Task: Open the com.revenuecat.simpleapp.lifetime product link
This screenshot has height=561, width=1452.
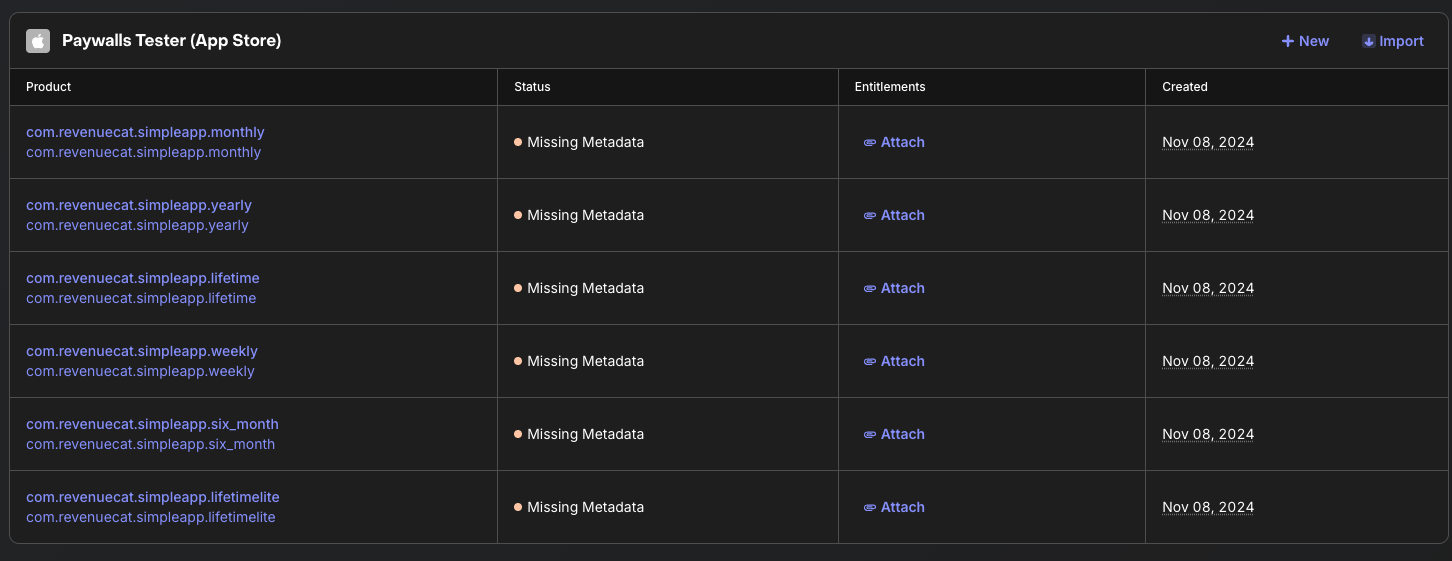Action: coord(142,278)
